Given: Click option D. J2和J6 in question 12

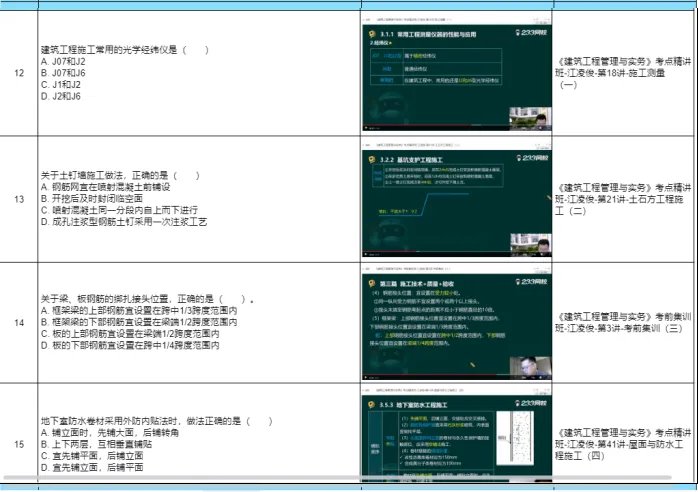Looking at the screenshot, I should (61, 97).
